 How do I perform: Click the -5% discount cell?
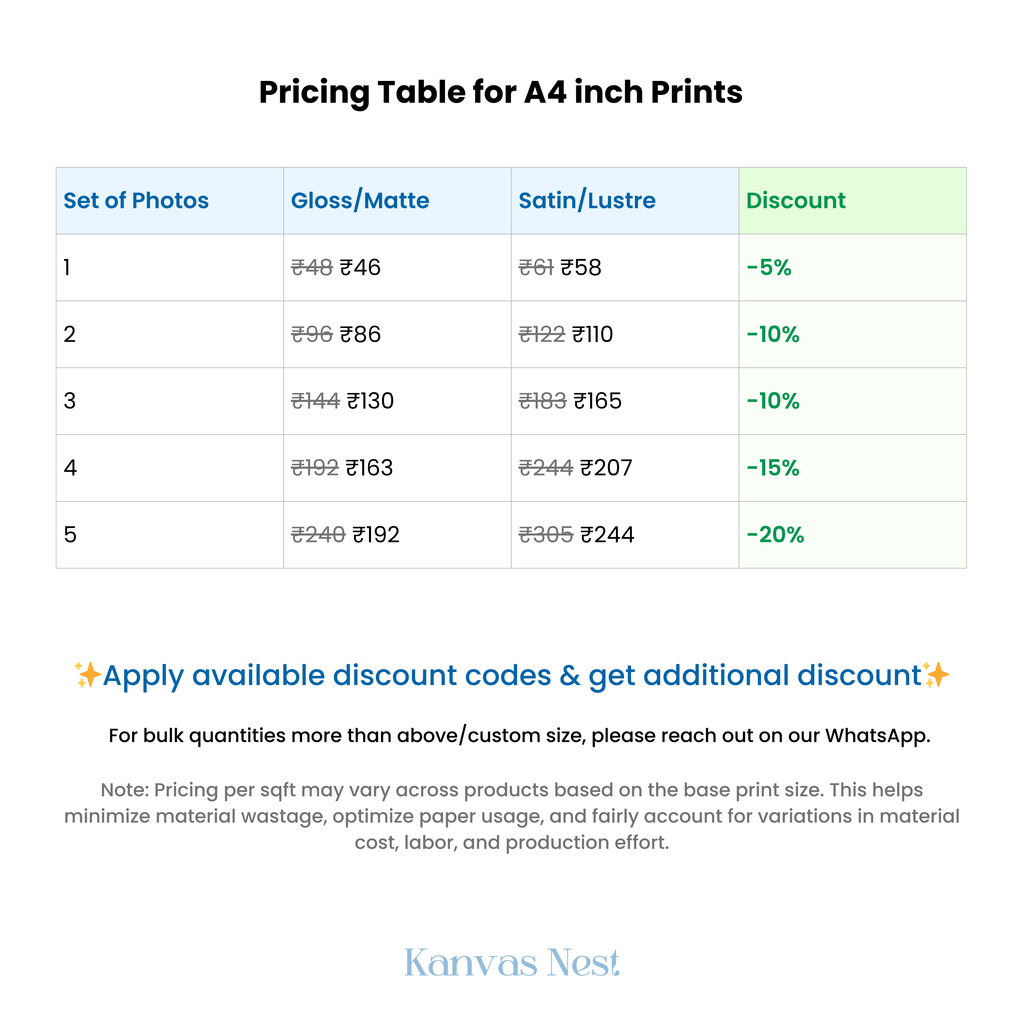[852, 268]
